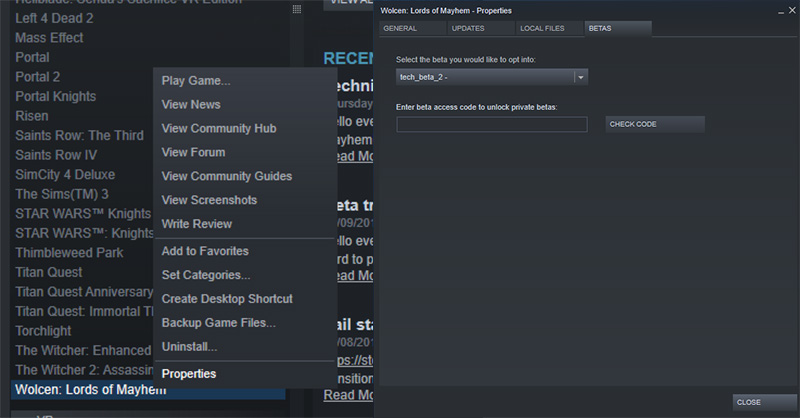Viewport: 800px width, 418px height.
Task: Open Properties from the context menu
Action: pos(189,374)
